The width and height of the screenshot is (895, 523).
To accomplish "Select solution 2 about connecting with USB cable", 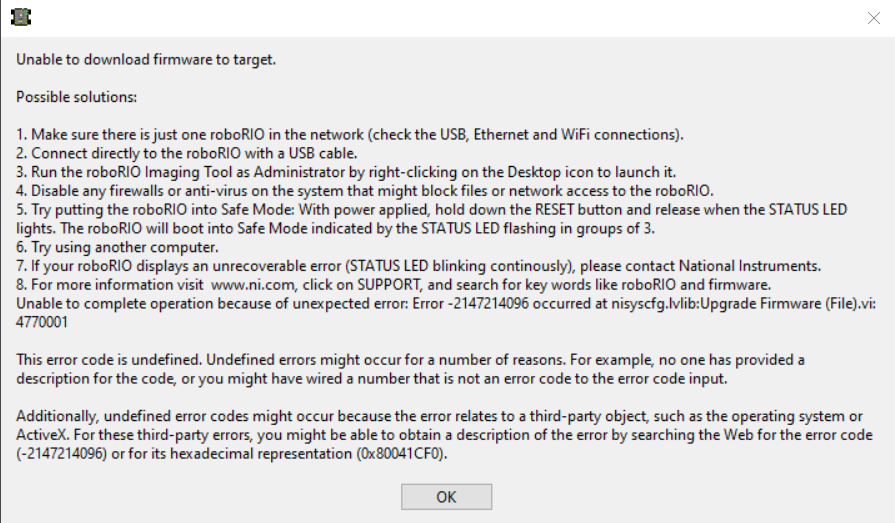I will tap(187, 154).
